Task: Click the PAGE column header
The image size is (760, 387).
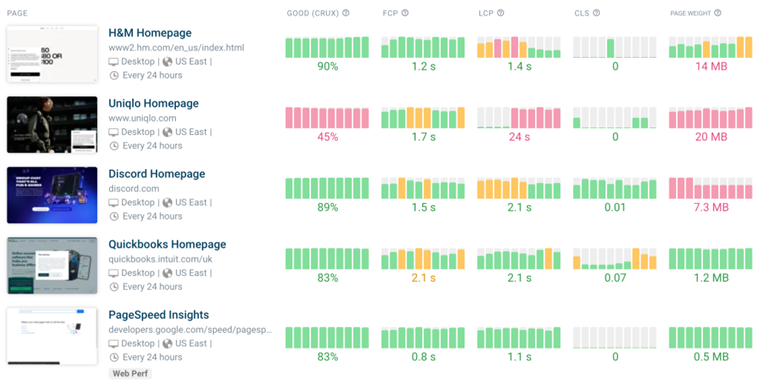Action: [x=17, y=13]
